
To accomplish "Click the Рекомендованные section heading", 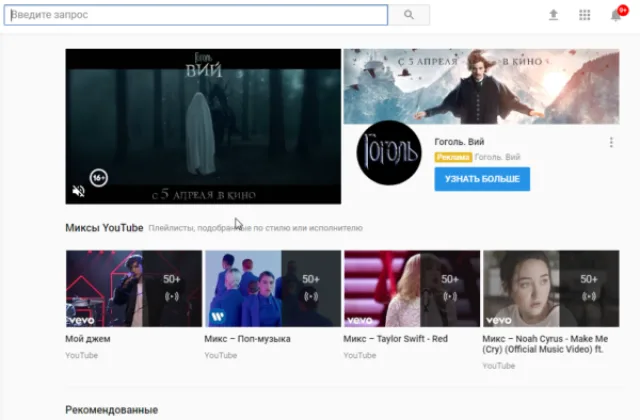I will 111,410.
